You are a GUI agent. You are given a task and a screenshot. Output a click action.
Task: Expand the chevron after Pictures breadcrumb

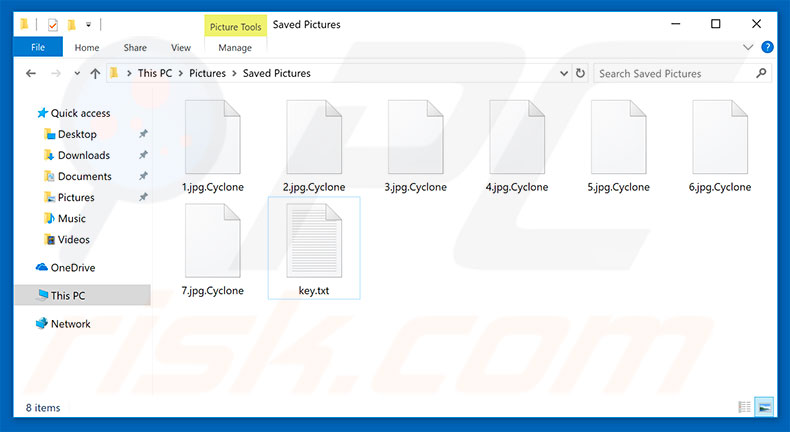click(234, 74)
